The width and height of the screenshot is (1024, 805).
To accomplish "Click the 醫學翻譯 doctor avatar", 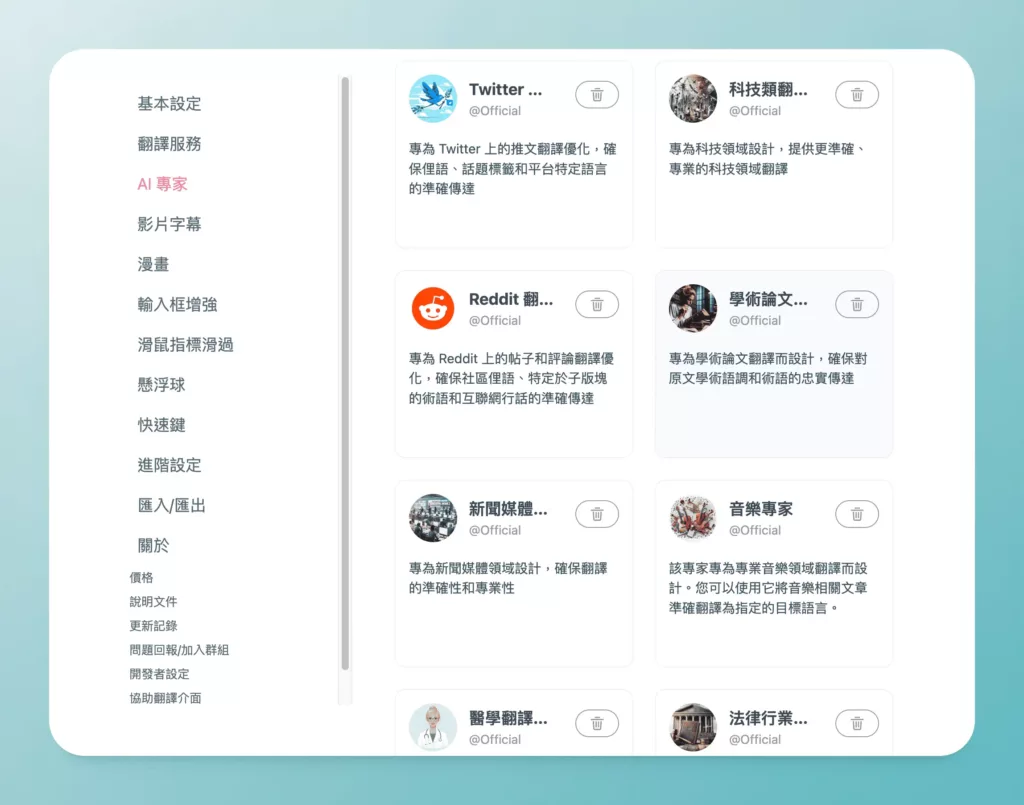I will point(432,727).
